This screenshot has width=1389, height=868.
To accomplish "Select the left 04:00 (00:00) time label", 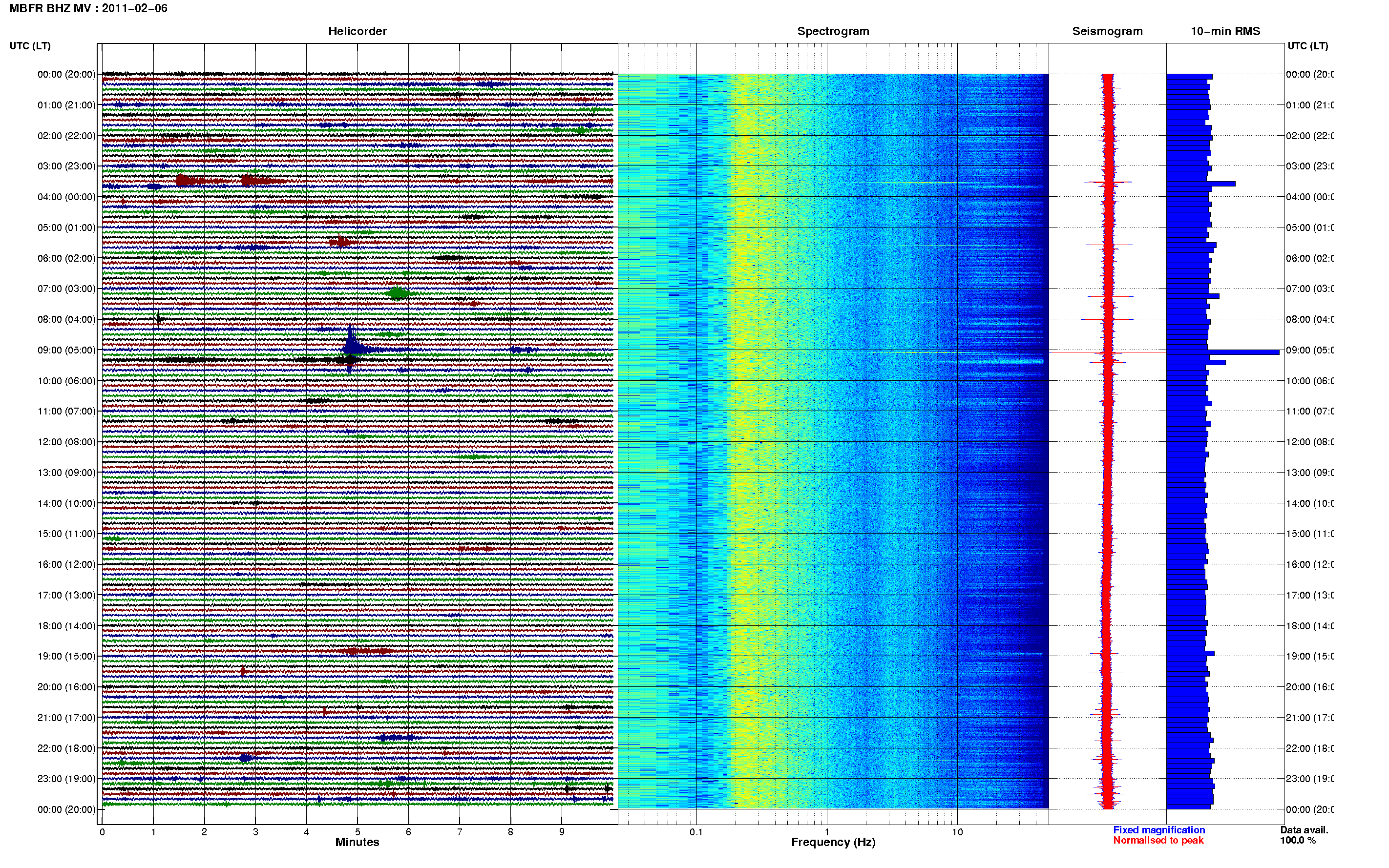I will [x=66, y=197].
